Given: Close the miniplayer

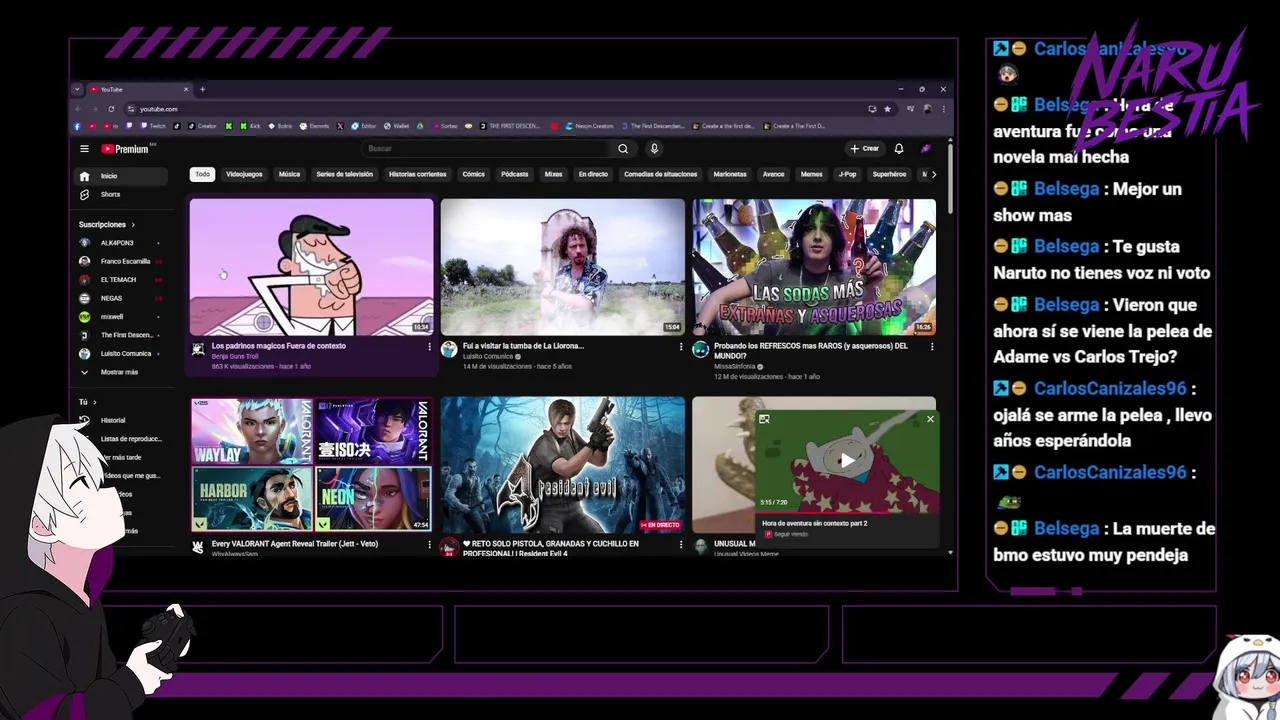Looking at the screenshot, I should pos(930,419).
